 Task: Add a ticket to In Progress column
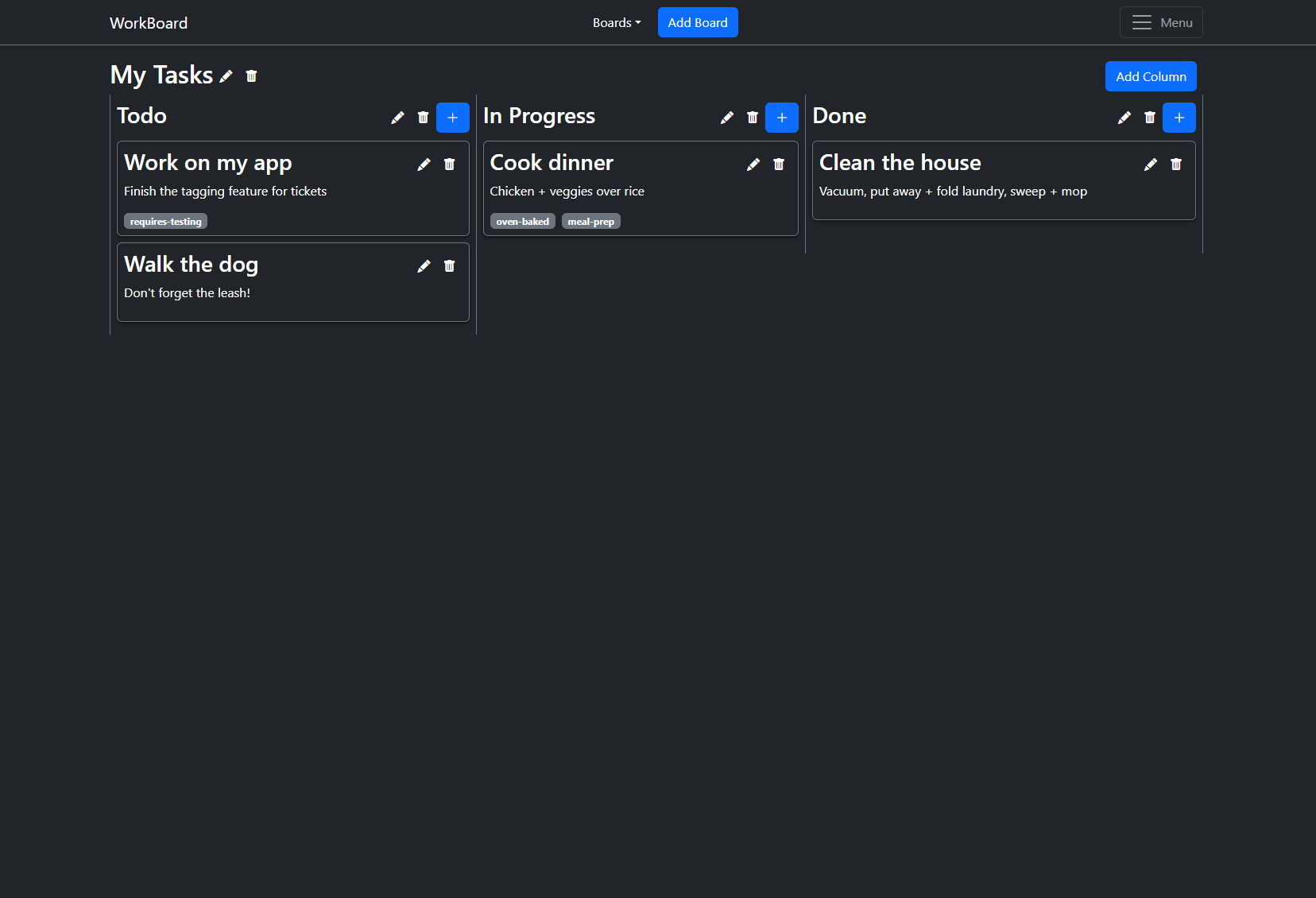782,118
